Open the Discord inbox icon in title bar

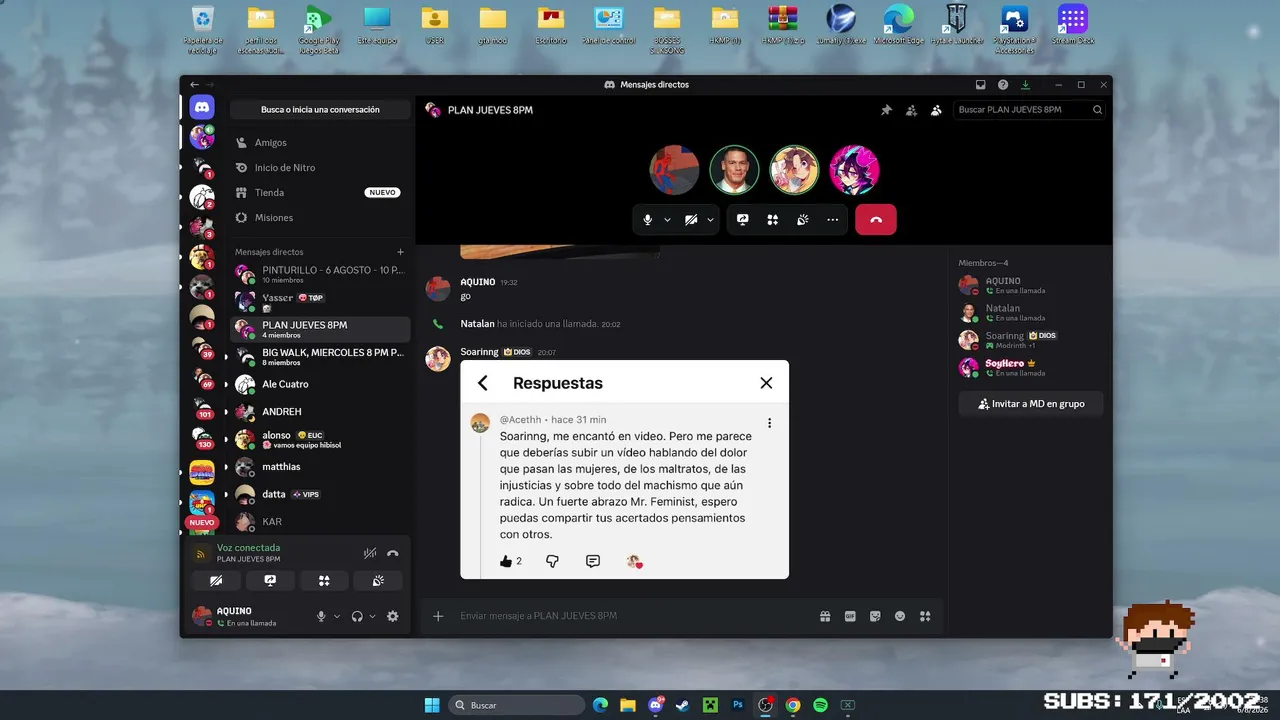(981, 85)
